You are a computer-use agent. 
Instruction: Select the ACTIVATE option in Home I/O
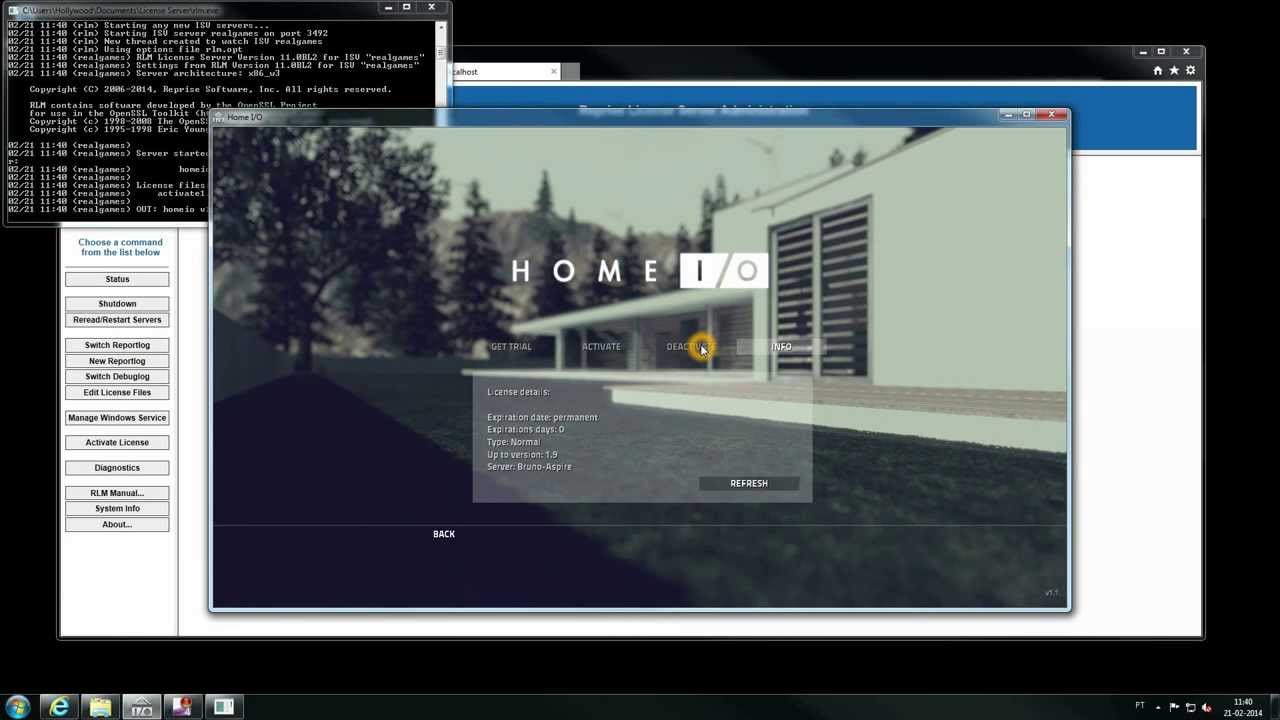[x=601, y=347]
